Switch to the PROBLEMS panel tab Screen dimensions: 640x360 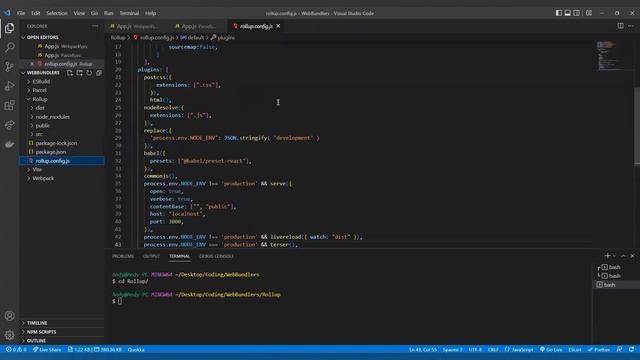123,256
